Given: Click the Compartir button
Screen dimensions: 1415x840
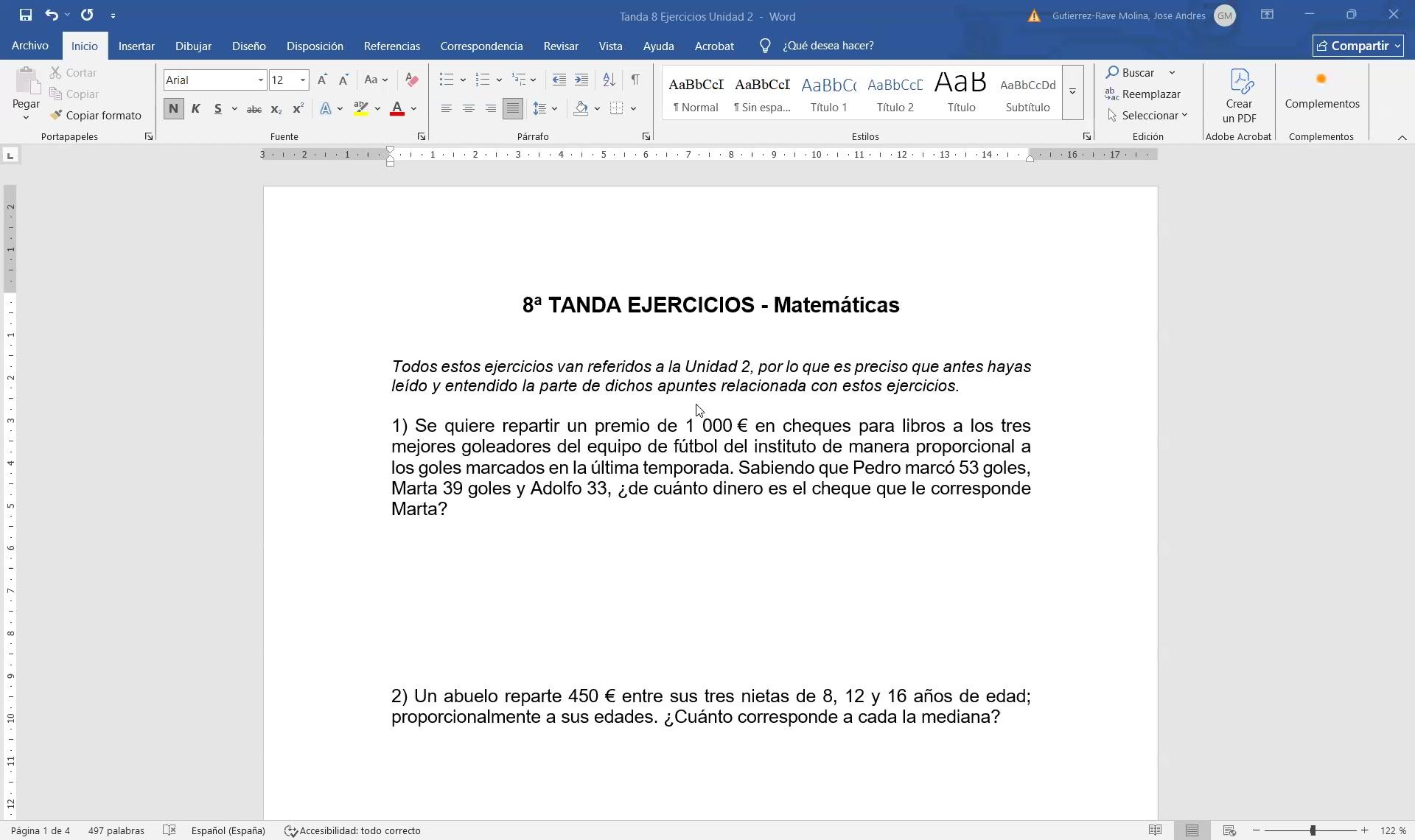Looking at the screenshot, I should [x=1358, y=46].
